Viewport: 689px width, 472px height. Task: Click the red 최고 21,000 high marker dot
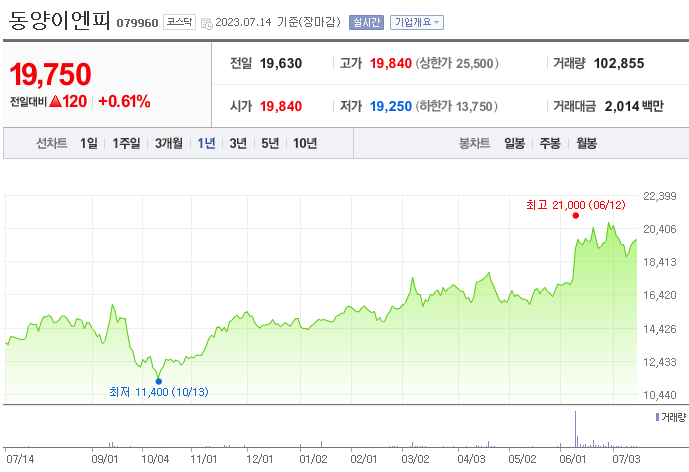point(576,215)
